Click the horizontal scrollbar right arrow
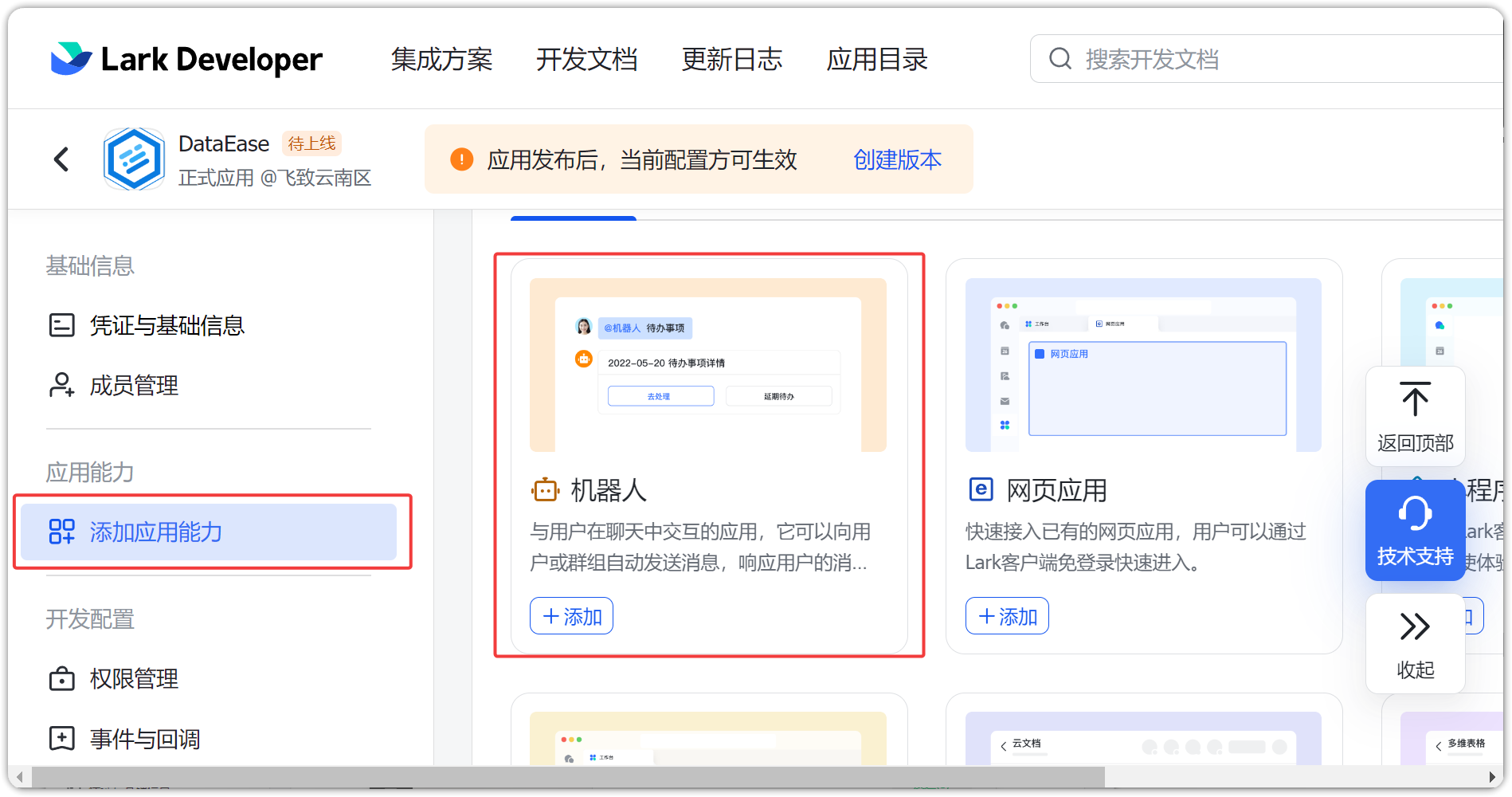This screenshot has height=797, width=1512. click(x=1492, y=776)
